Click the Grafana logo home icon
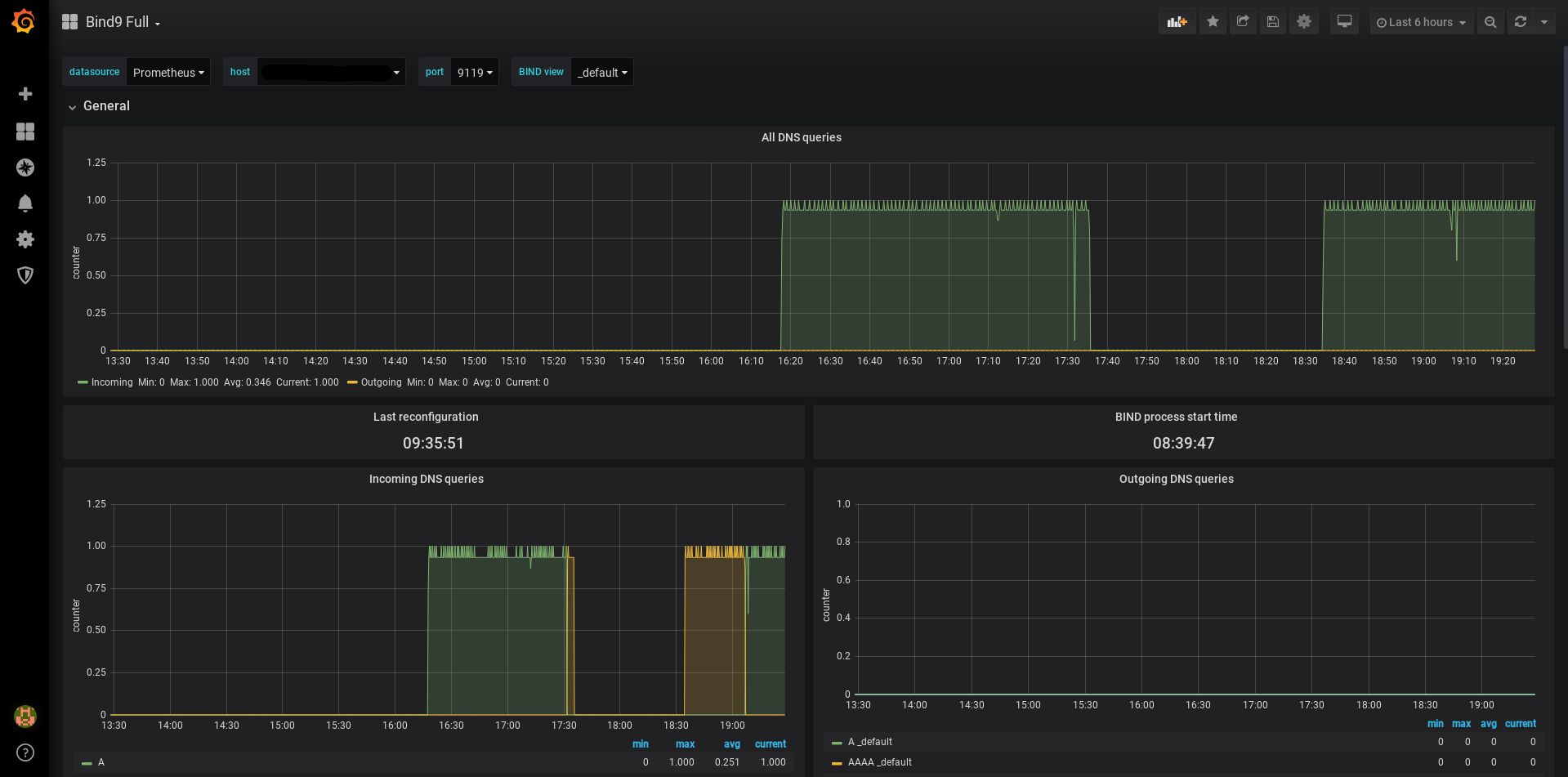 click(24, 22)
